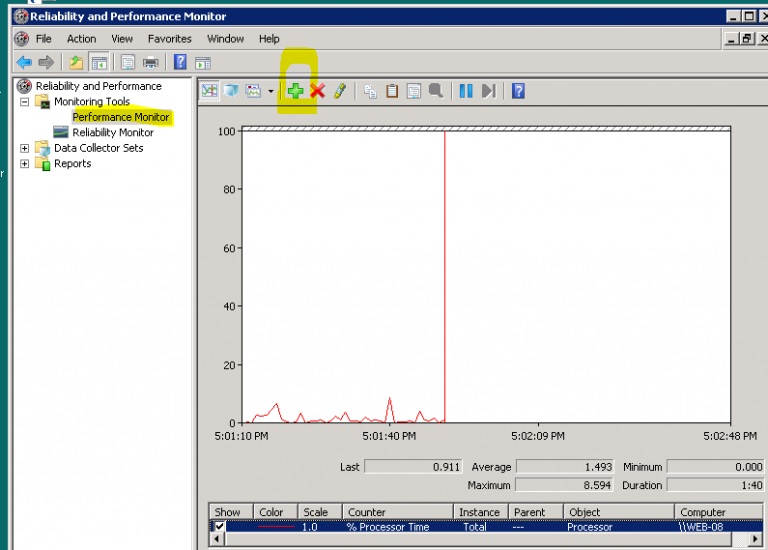The height and width of the screenshot is (550, 768).
Task: Click the Highlight pencil icon
Action: click(x=340, y=91)
